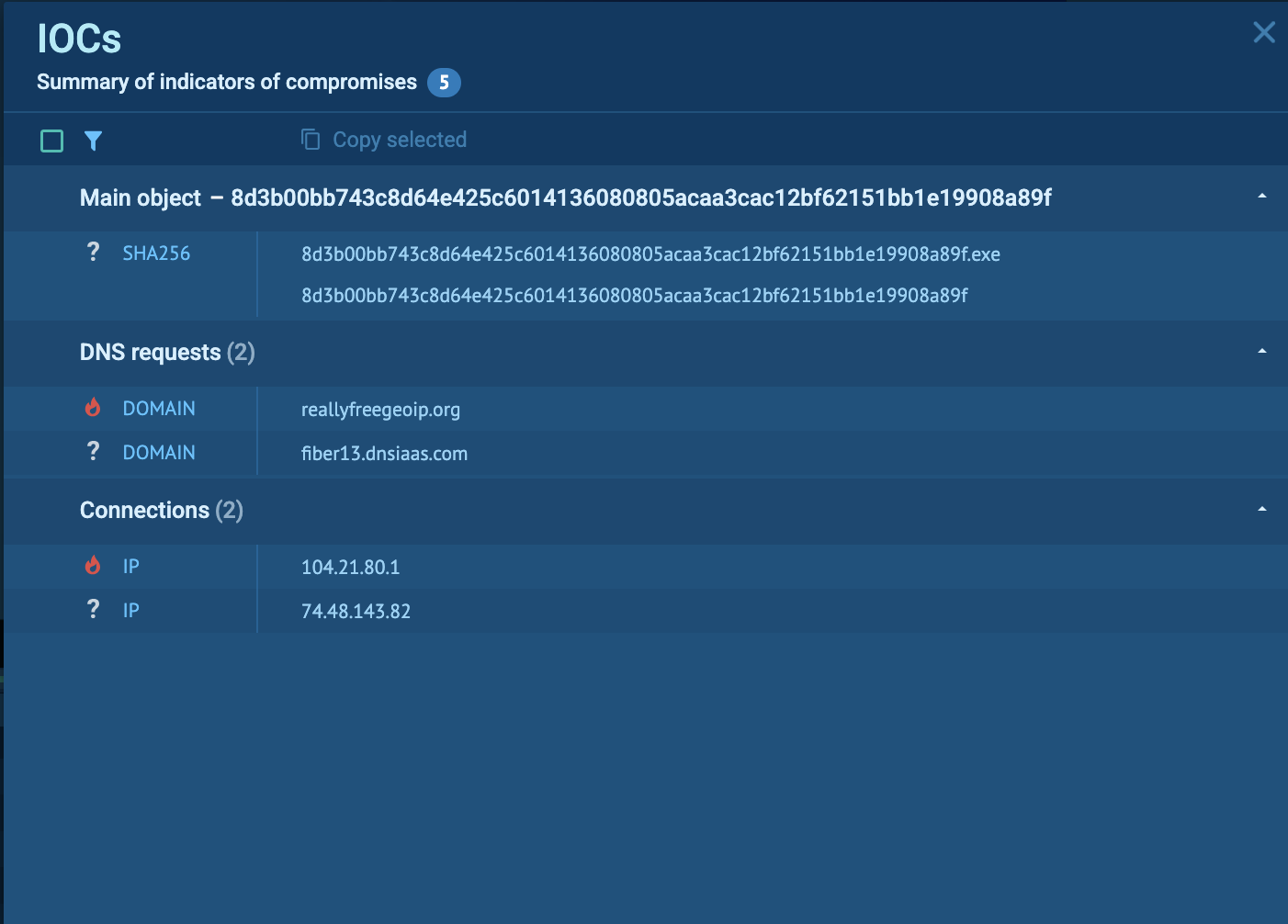Click the question mark beside SHA256
The height and width of the screenshot is (924, 1288).
tap(93, 253)
